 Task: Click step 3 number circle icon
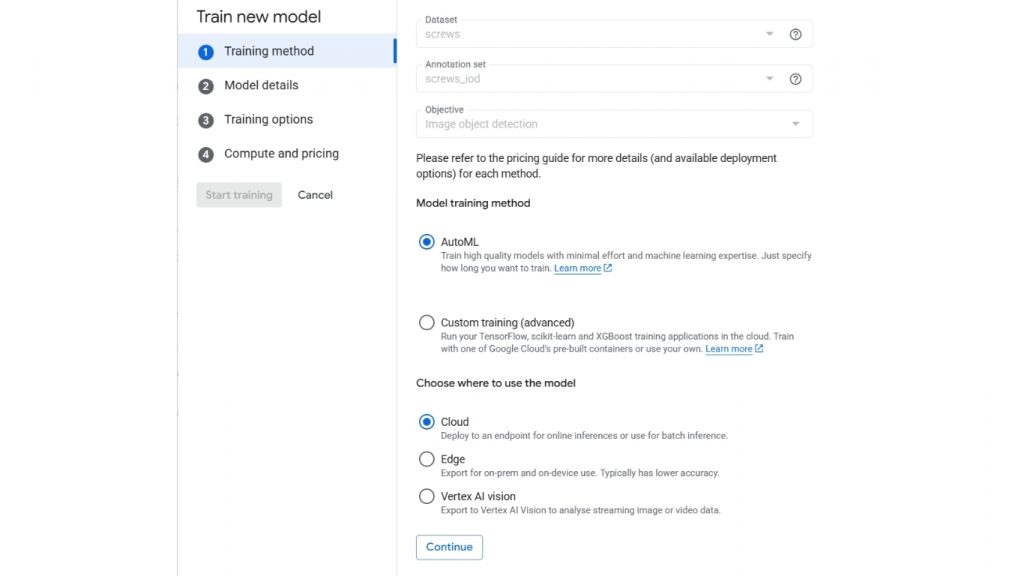tap(206, 120)
